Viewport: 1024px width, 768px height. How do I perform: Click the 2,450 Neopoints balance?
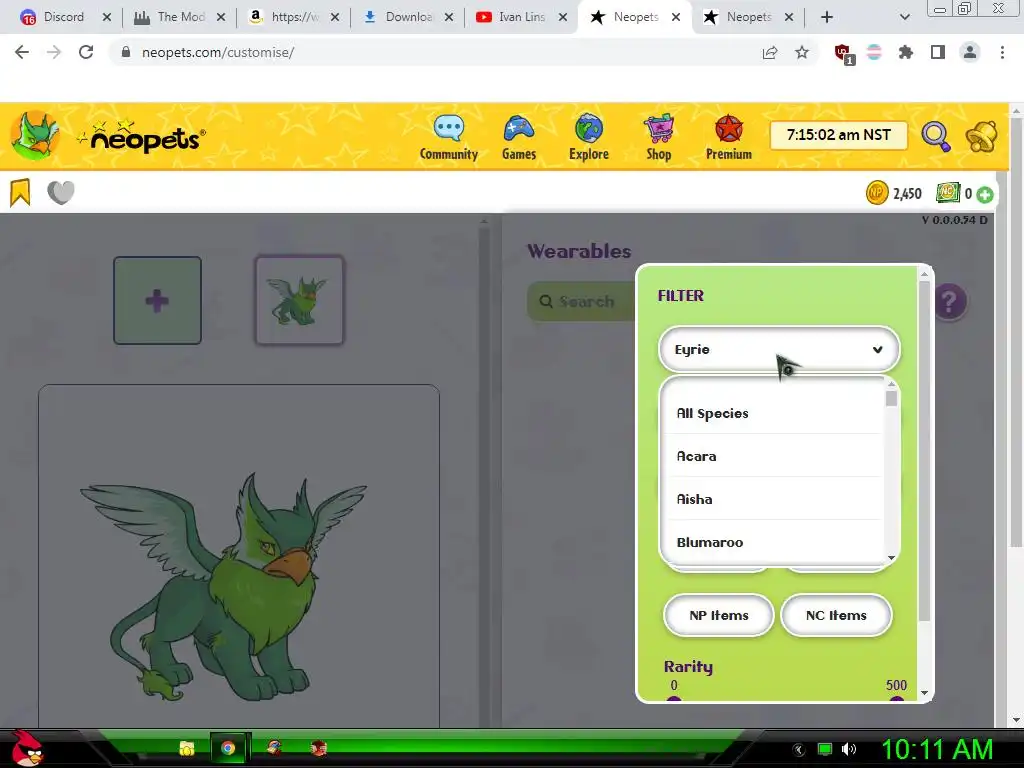pyautogui.click(x=907, y=194)
